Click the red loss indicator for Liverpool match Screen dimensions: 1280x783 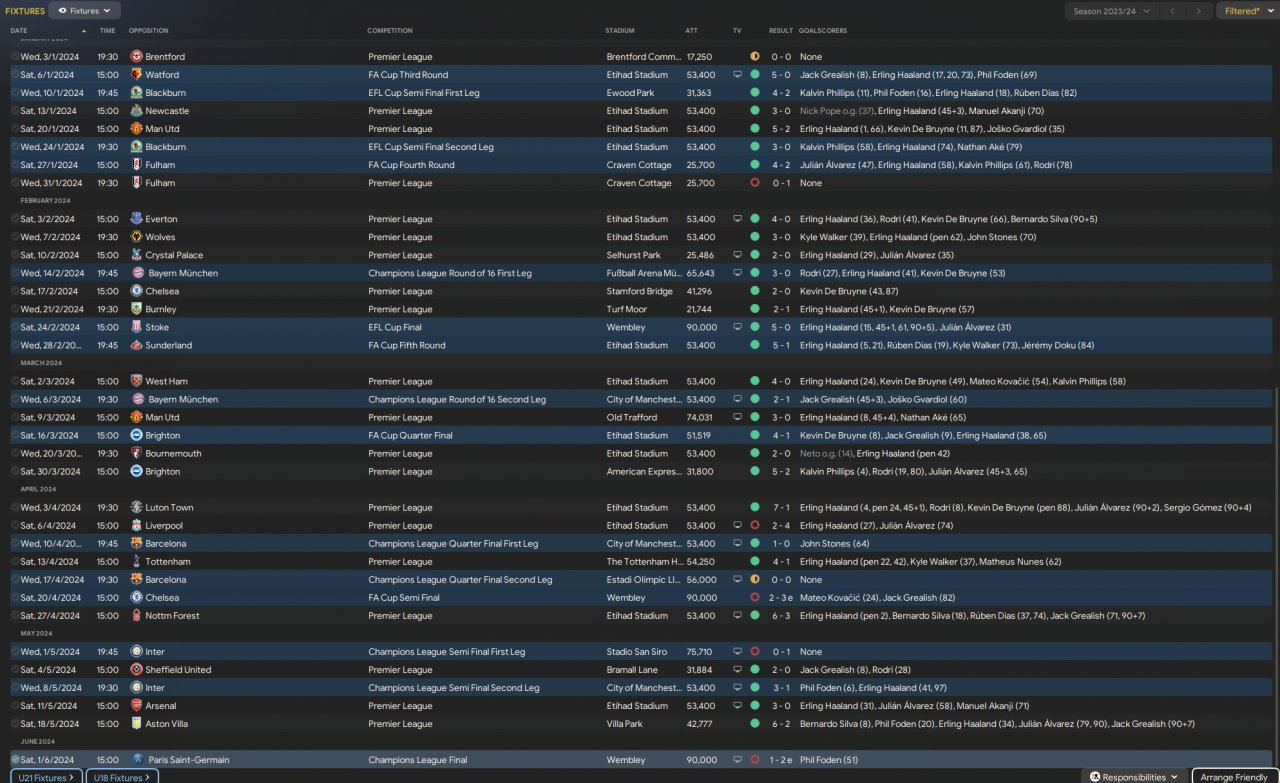tap(755, 525)
